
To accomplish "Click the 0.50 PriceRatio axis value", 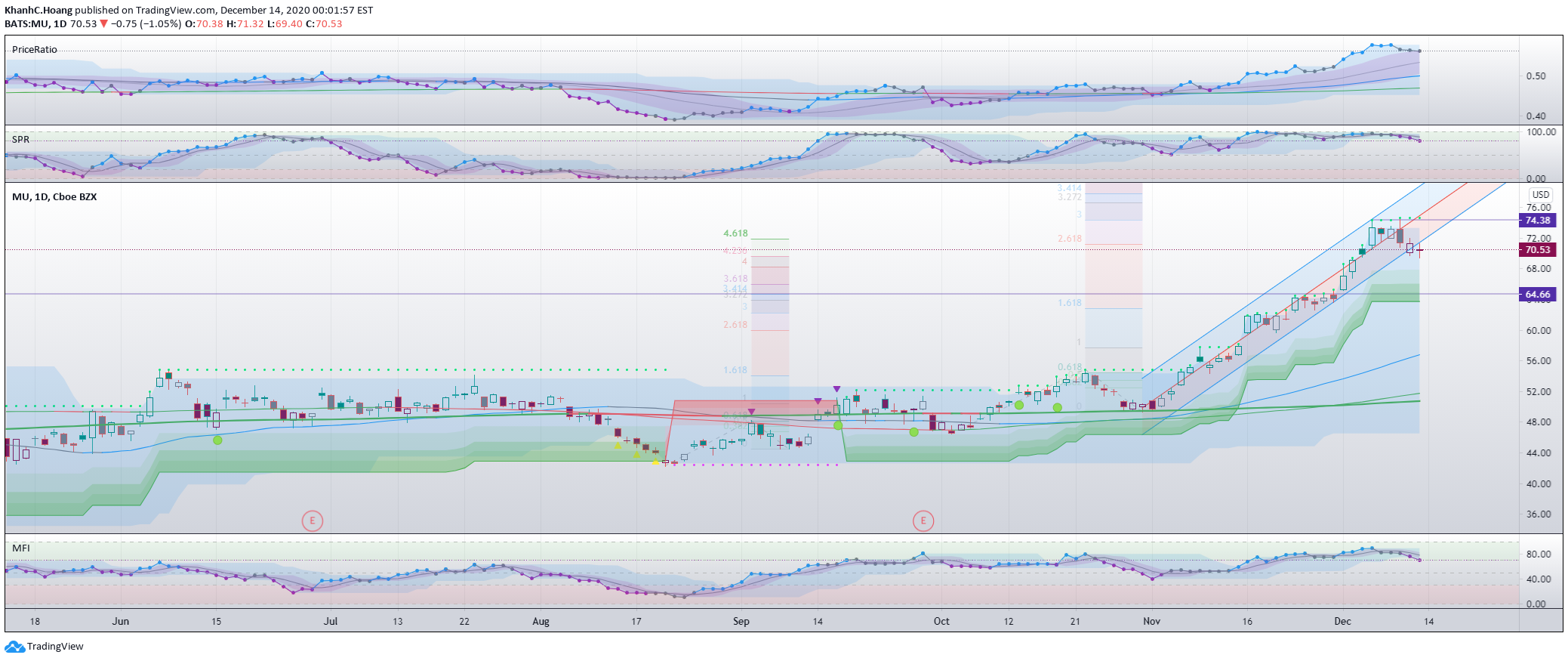I will (1536, 76).
